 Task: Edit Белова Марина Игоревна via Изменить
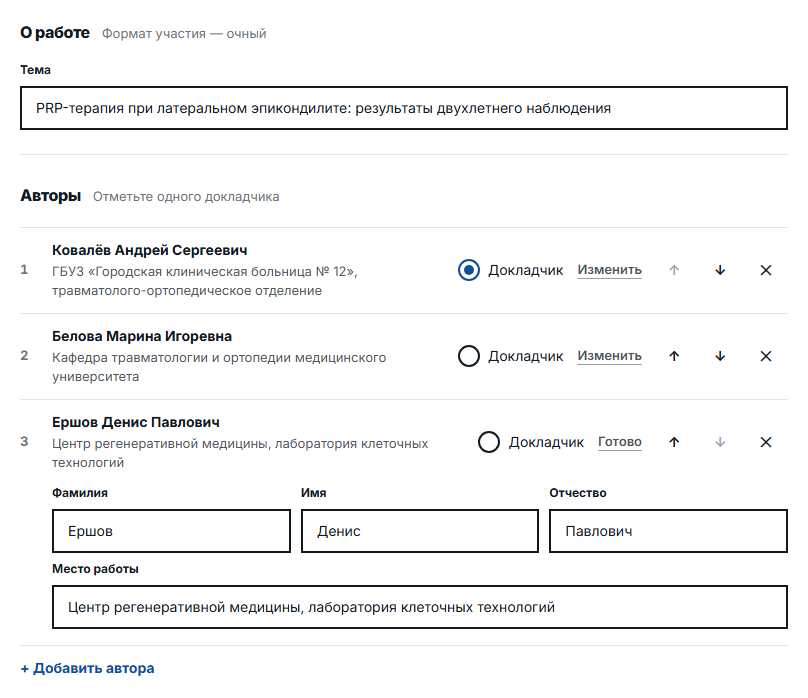(x=609, y=356)
